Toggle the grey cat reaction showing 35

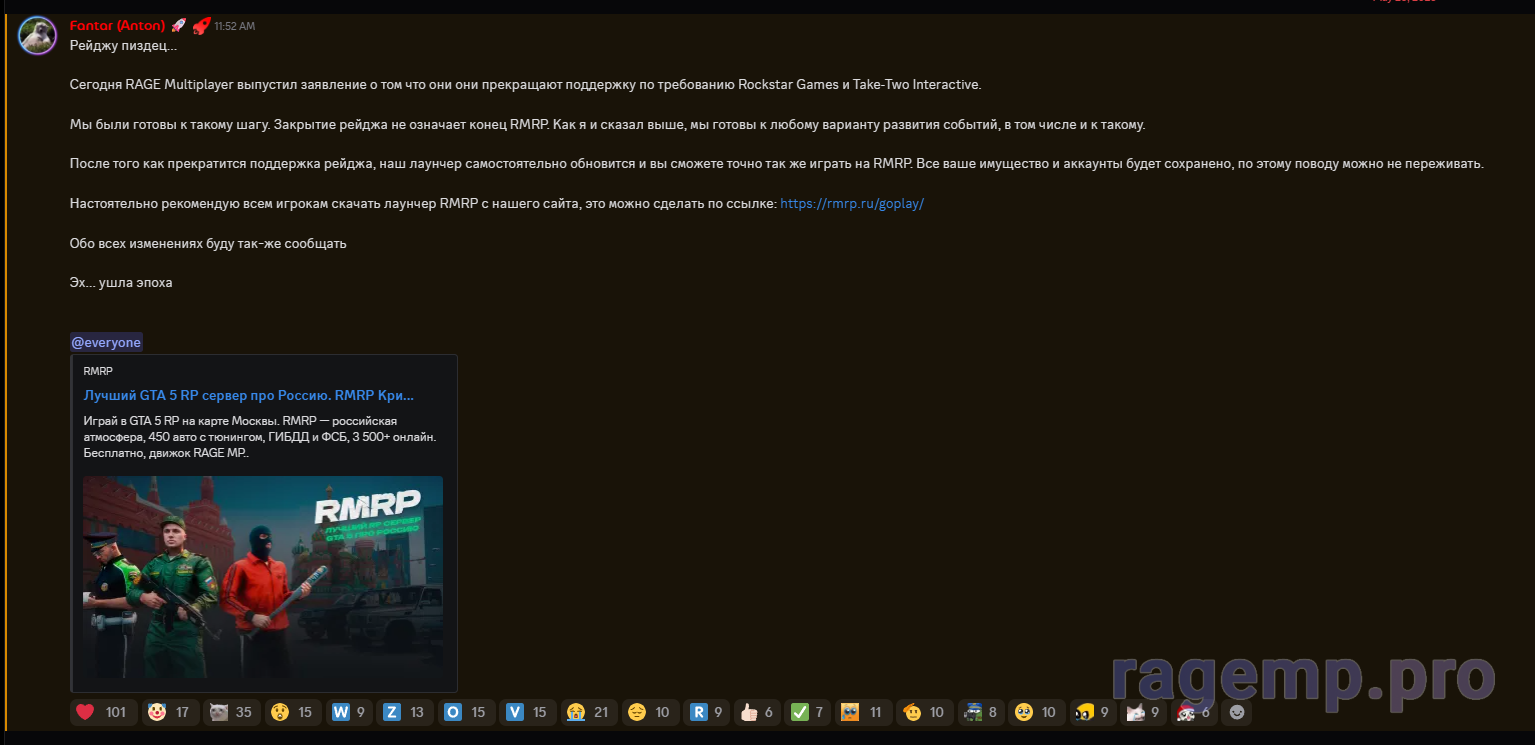(x=230, y=712)
